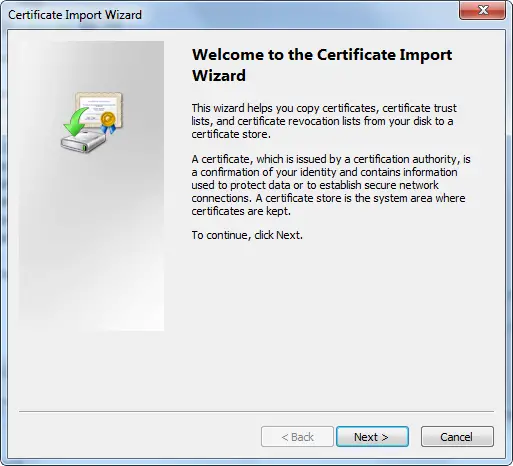Close the wizard with the red X
Screen dimensions: 513x466
click(x=482, y=10)
